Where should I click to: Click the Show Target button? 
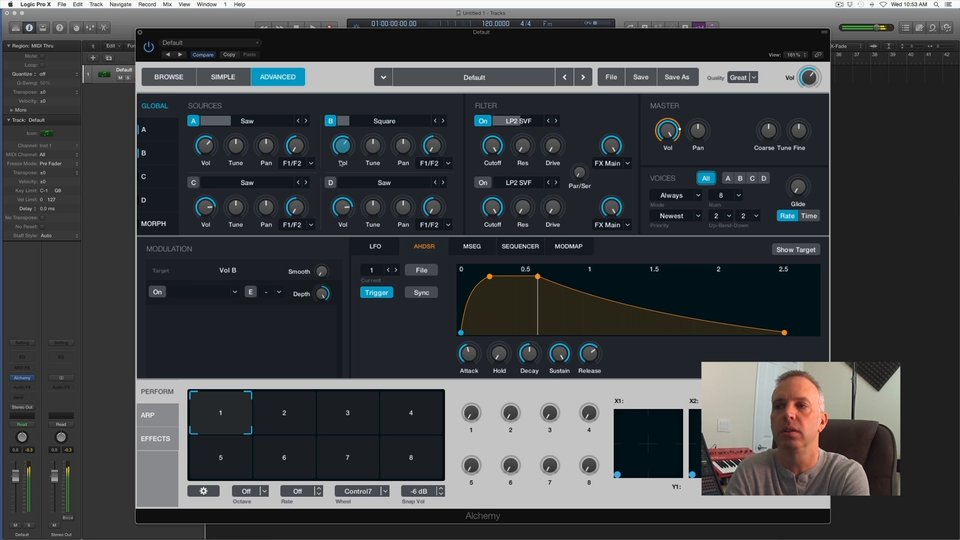[795, 250]
